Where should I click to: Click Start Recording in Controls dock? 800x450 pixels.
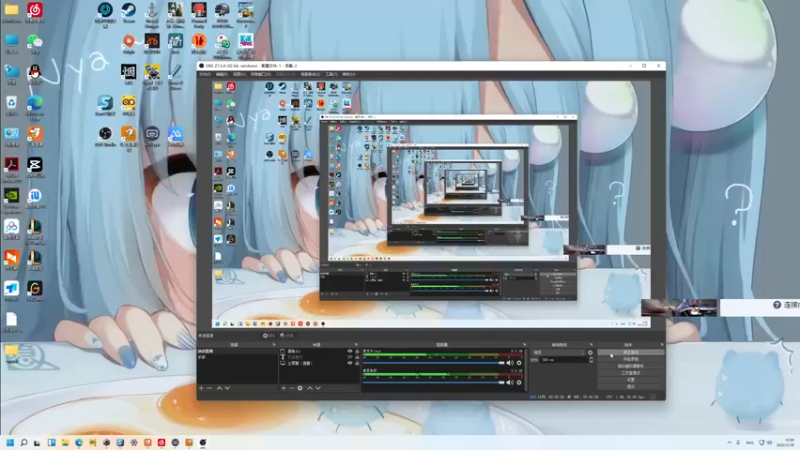[631, 359]
